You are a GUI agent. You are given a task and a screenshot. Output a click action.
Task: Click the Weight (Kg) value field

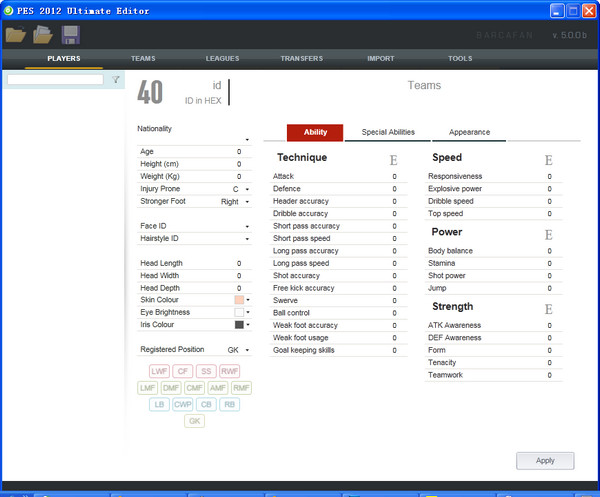(x=239, y=176)
